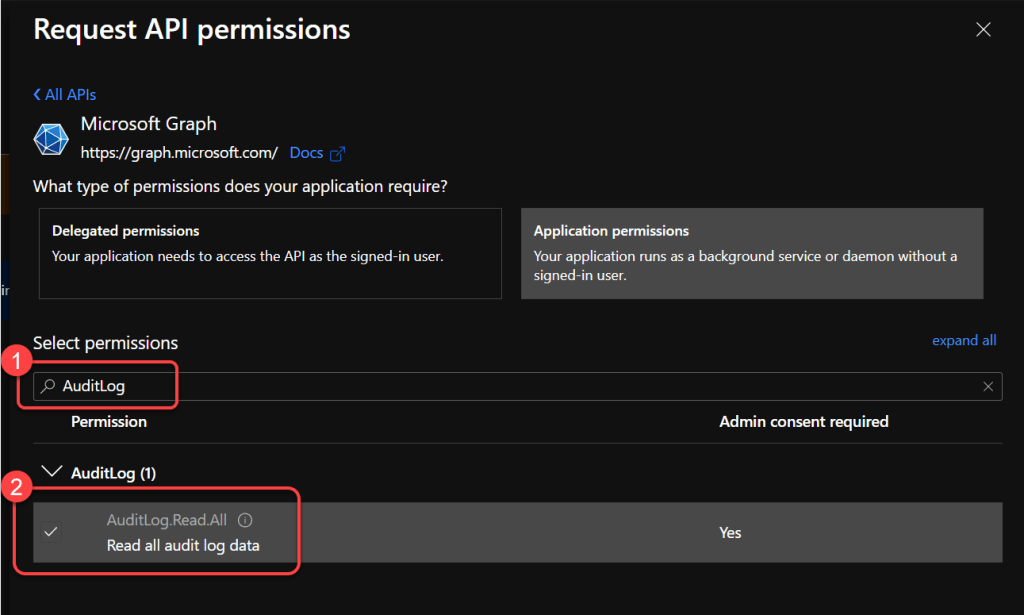Click into the permissions search field

500,387
